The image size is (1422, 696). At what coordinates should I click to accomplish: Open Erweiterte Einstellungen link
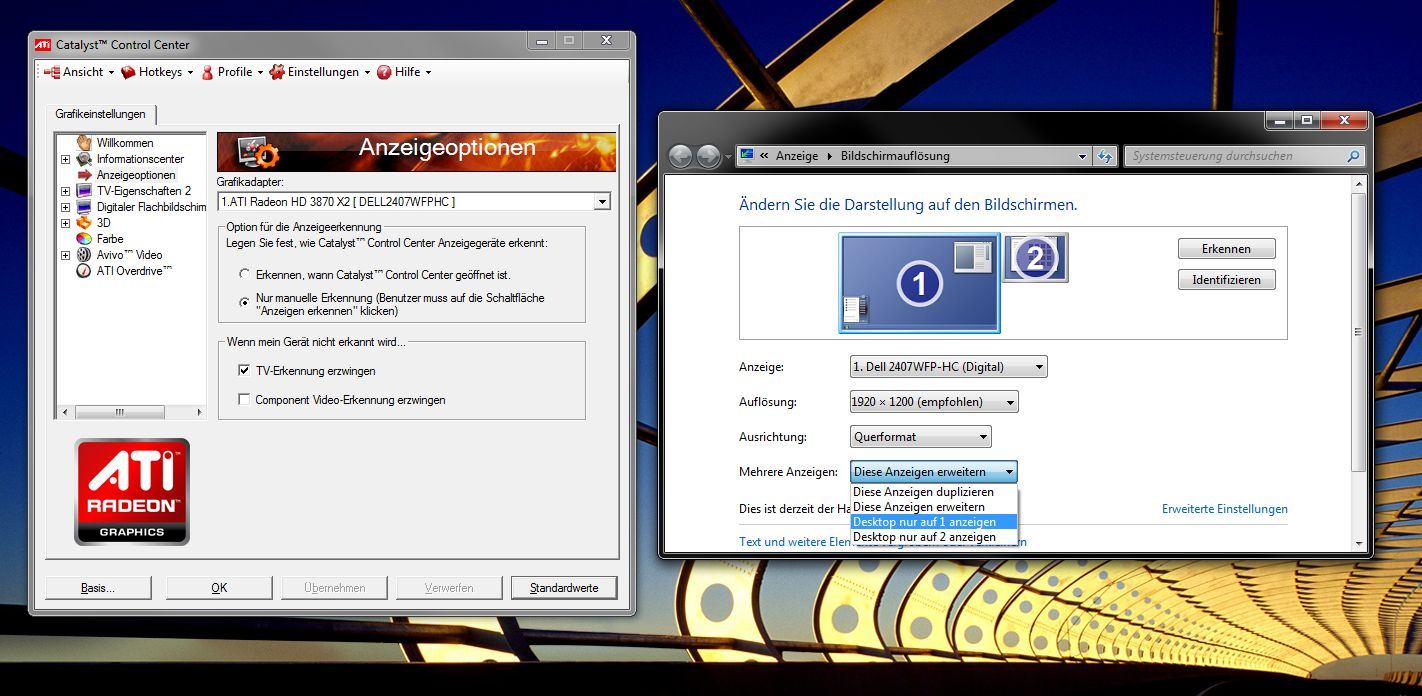point(1225,509)
